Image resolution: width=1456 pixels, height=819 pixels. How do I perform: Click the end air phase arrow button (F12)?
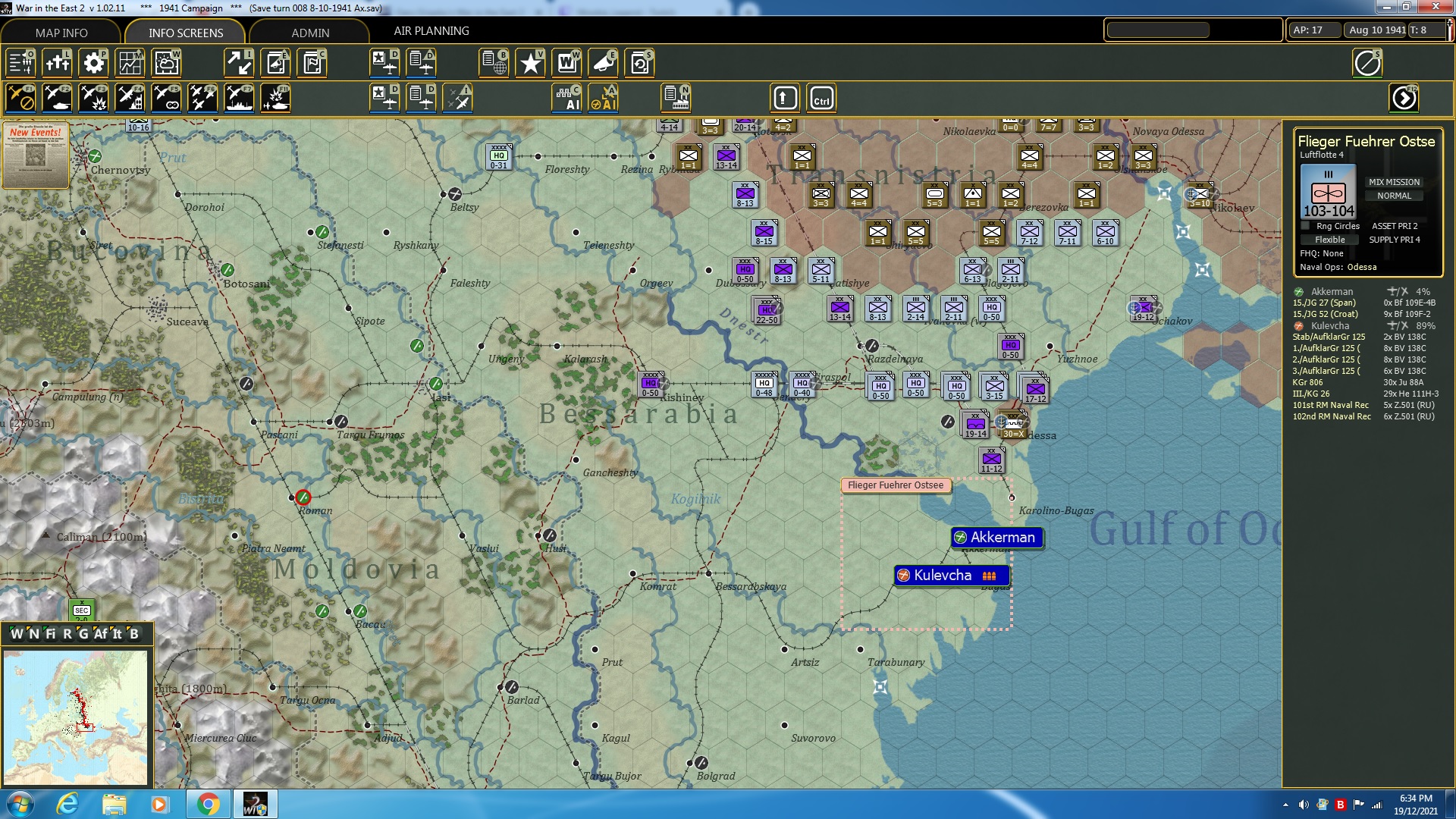(1404, 99)
